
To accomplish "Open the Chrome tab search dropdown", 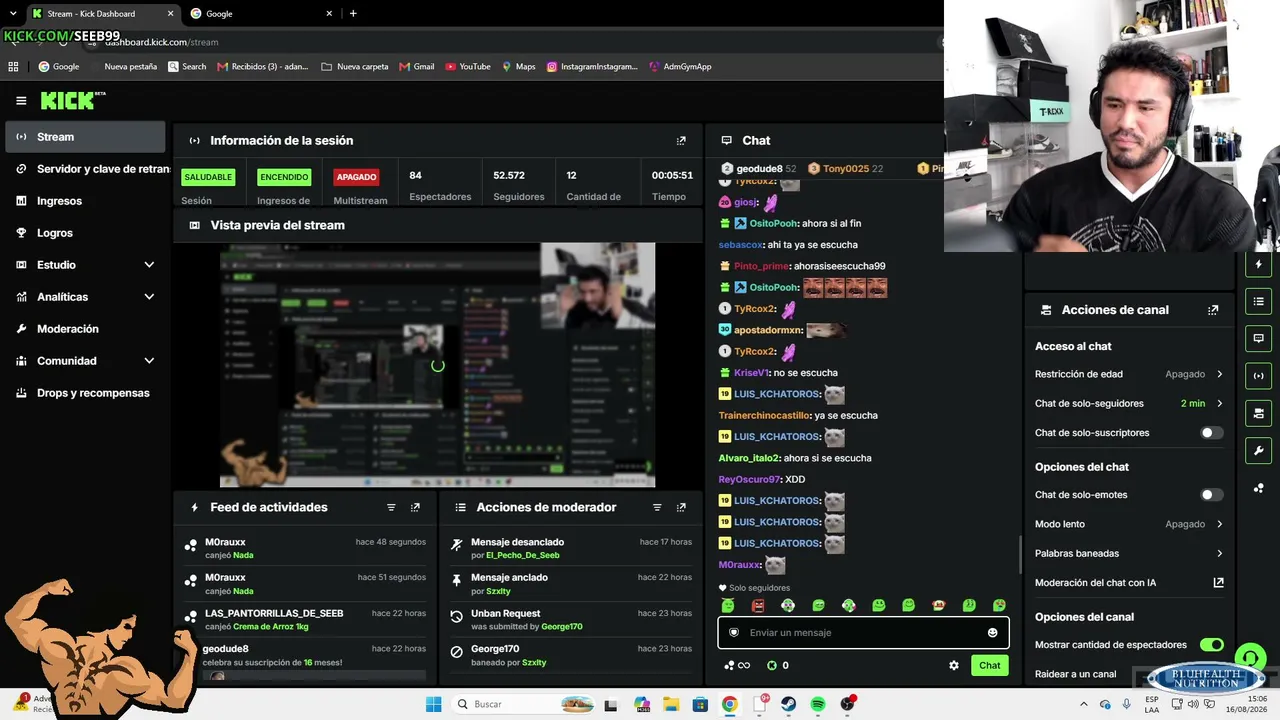I will (x=13, y=14).
